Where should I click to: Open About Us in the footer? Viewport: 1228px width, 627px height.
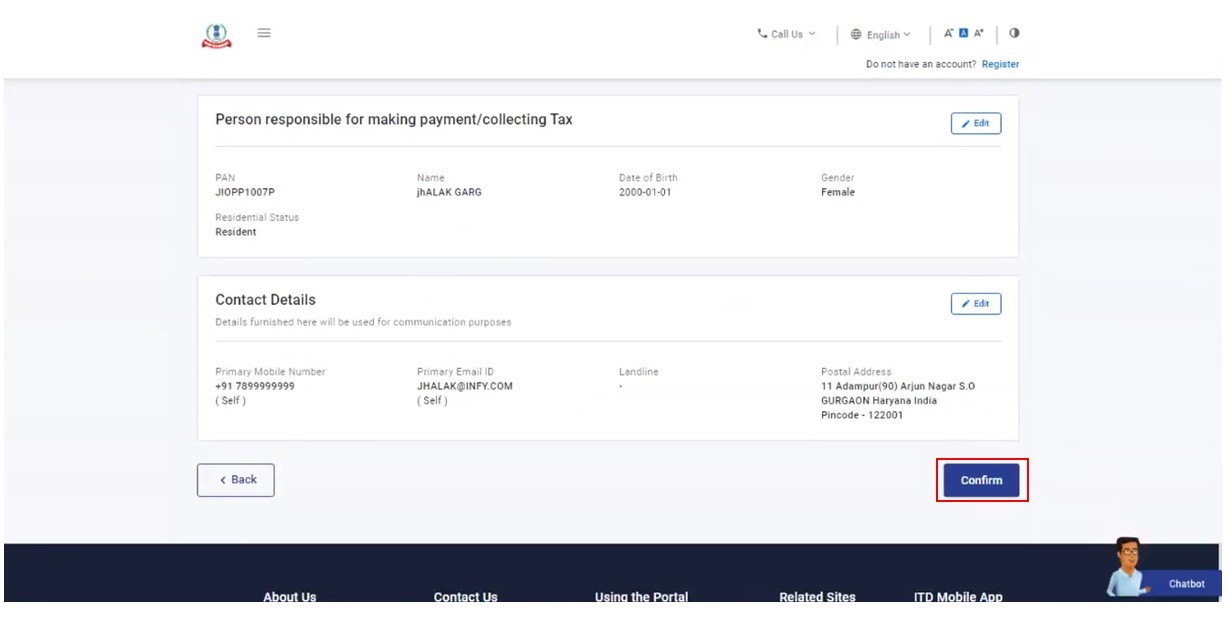(289, 597)
